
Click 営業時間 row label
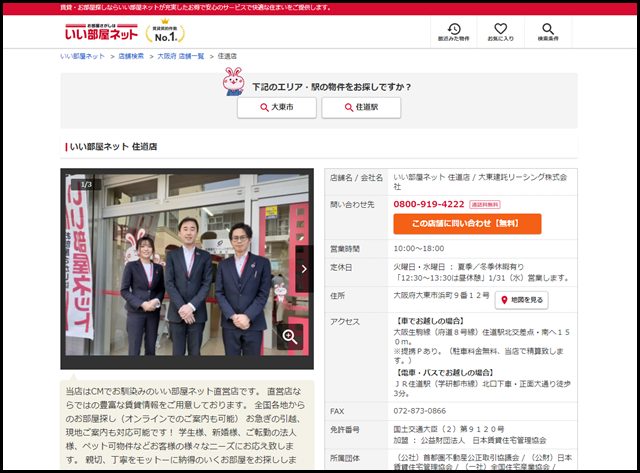[345, 249]
